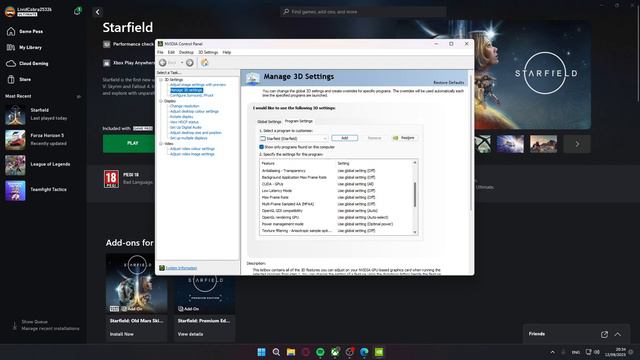Click the System Information icon
This screenshot has width=640, height=360.
(162, 268)
